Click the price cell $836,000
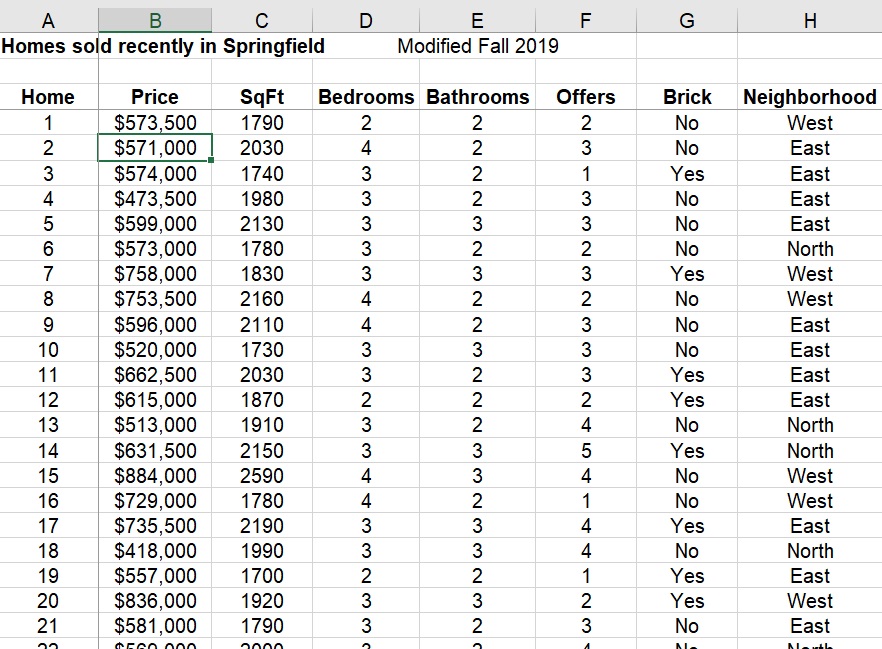 [x=155, y=601]
